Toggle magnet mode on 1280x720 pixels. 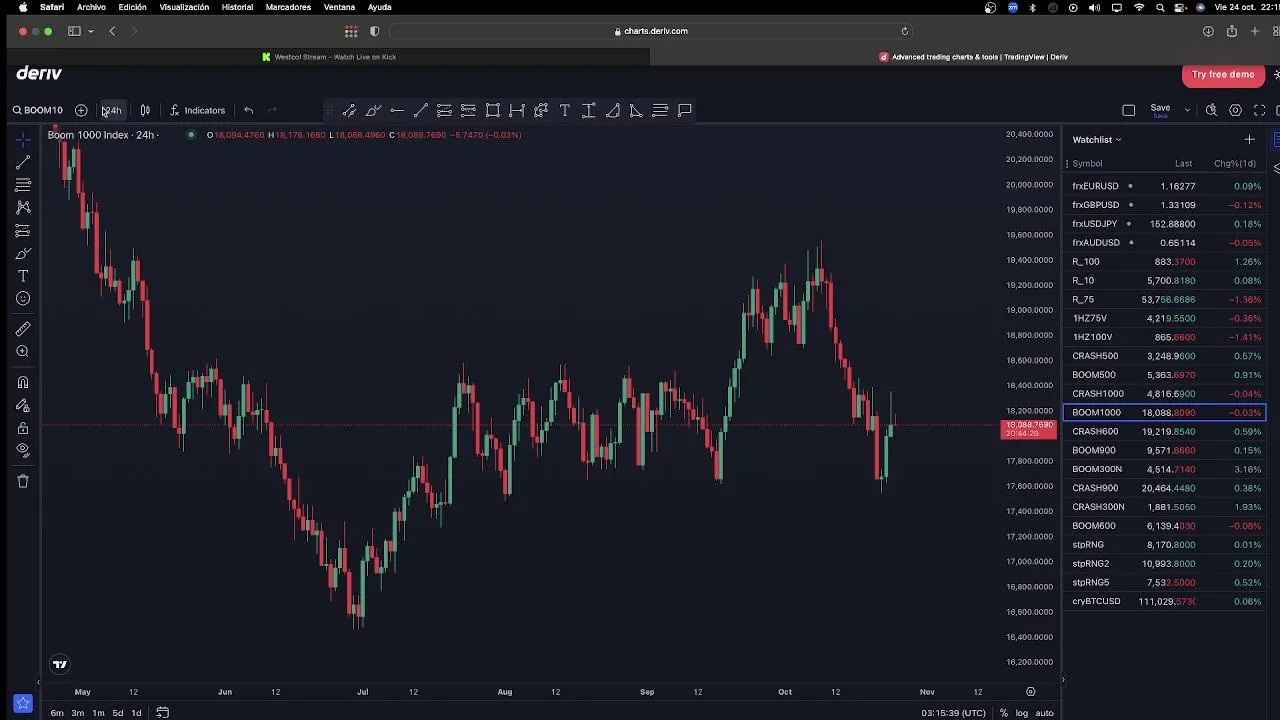click(23, 382)
